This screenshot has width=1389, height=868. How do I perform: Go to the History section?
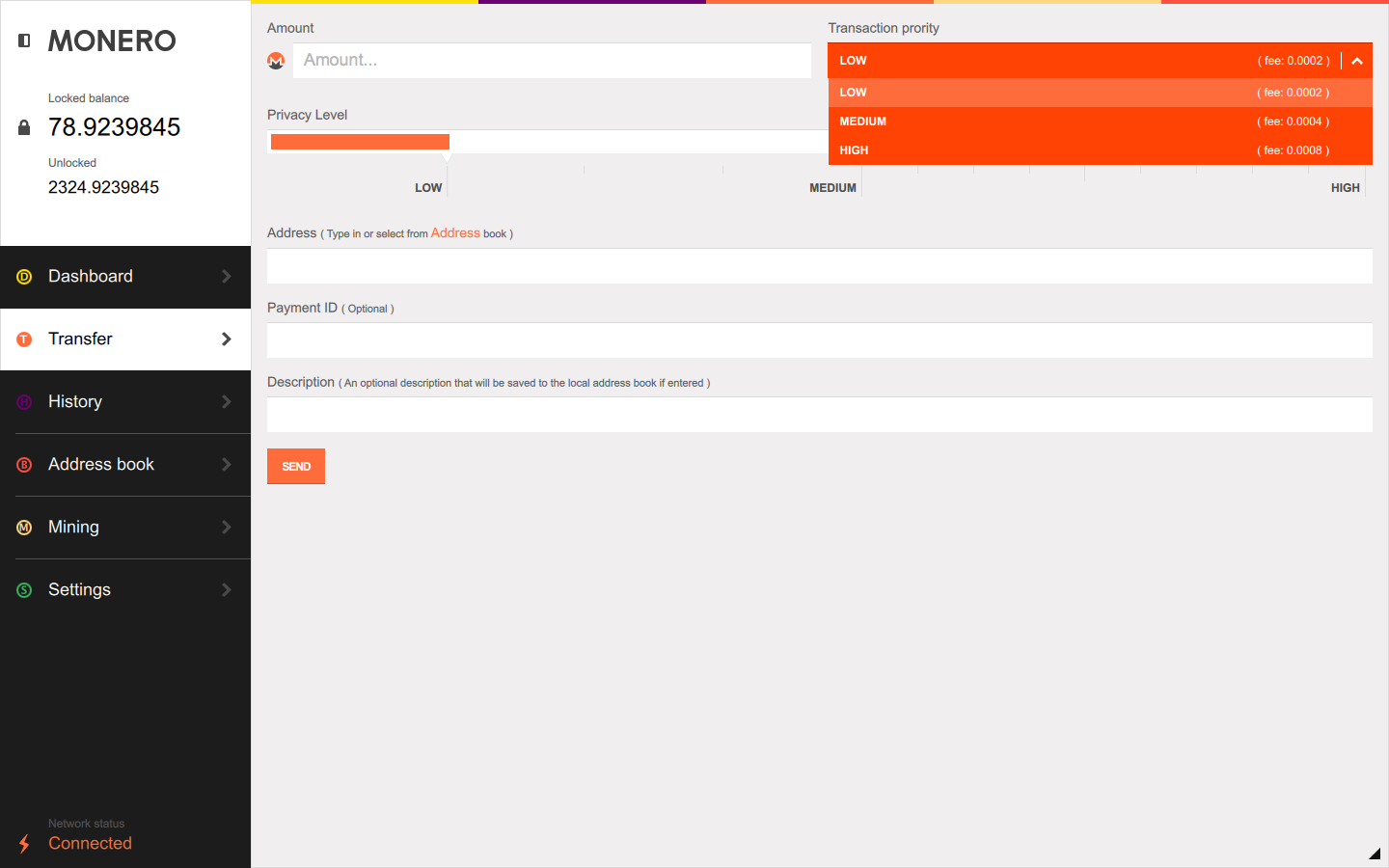pos(125,402)
